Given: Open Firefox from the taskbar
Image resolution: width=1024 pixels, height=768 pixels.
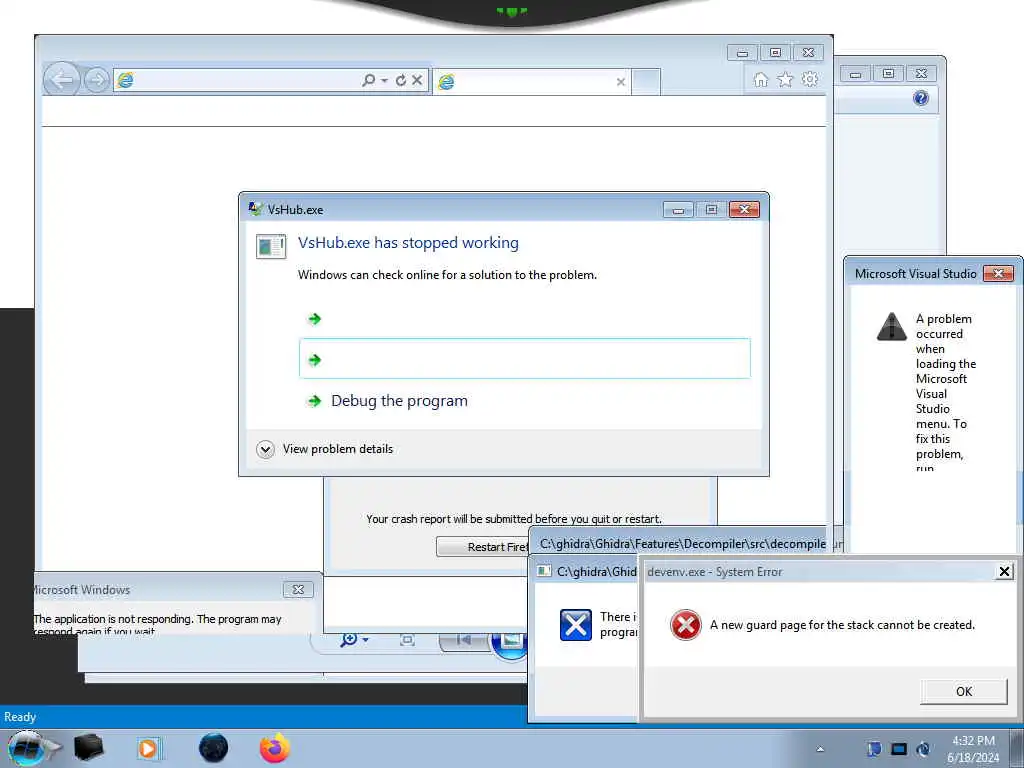Looking at the screenshot, I should [275, 748].
